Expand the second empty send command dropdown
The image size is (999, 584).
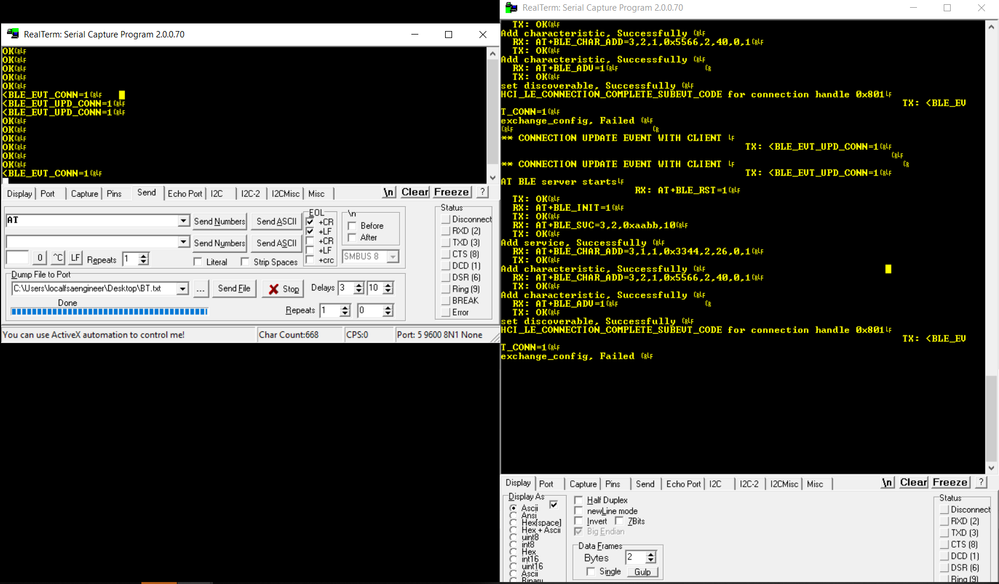[x=183, y=242]
